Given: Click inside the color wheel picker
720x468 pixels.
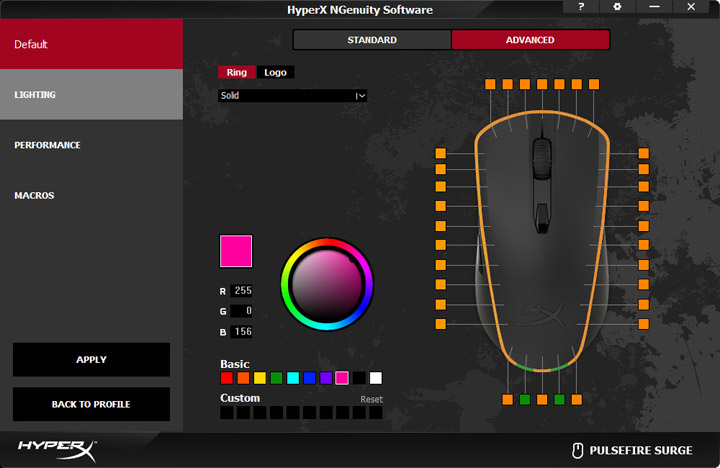Looking at the screenshot, I should (327, 284).
